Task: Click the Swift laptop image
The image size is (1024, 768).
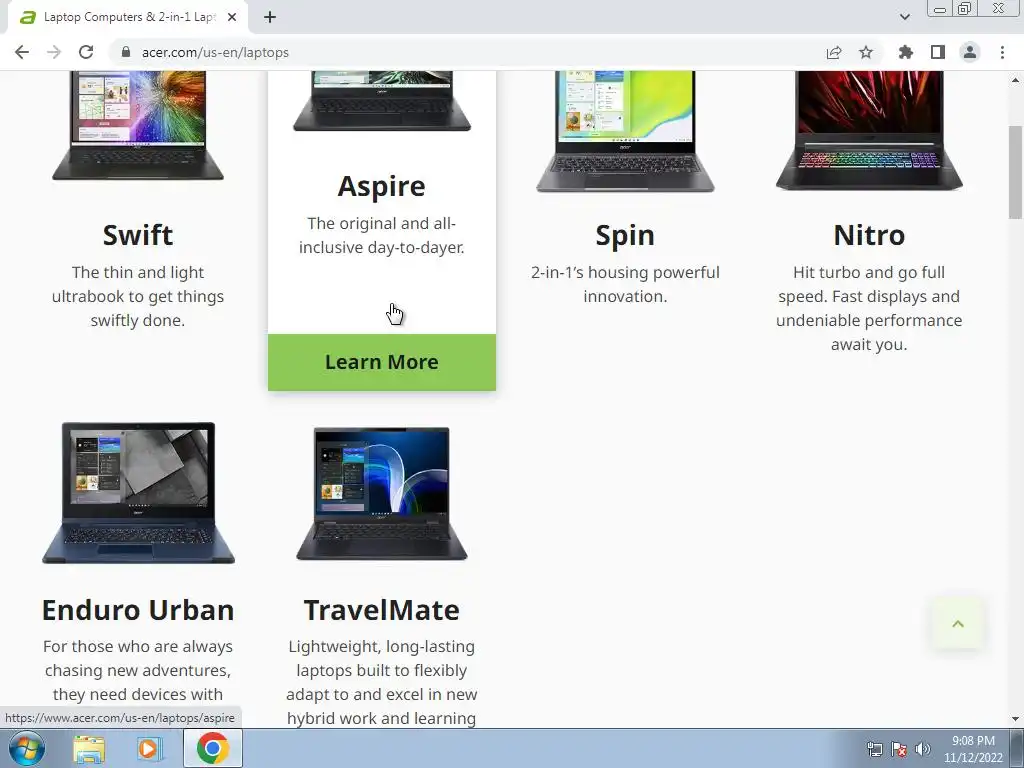Action: point(138,125)
